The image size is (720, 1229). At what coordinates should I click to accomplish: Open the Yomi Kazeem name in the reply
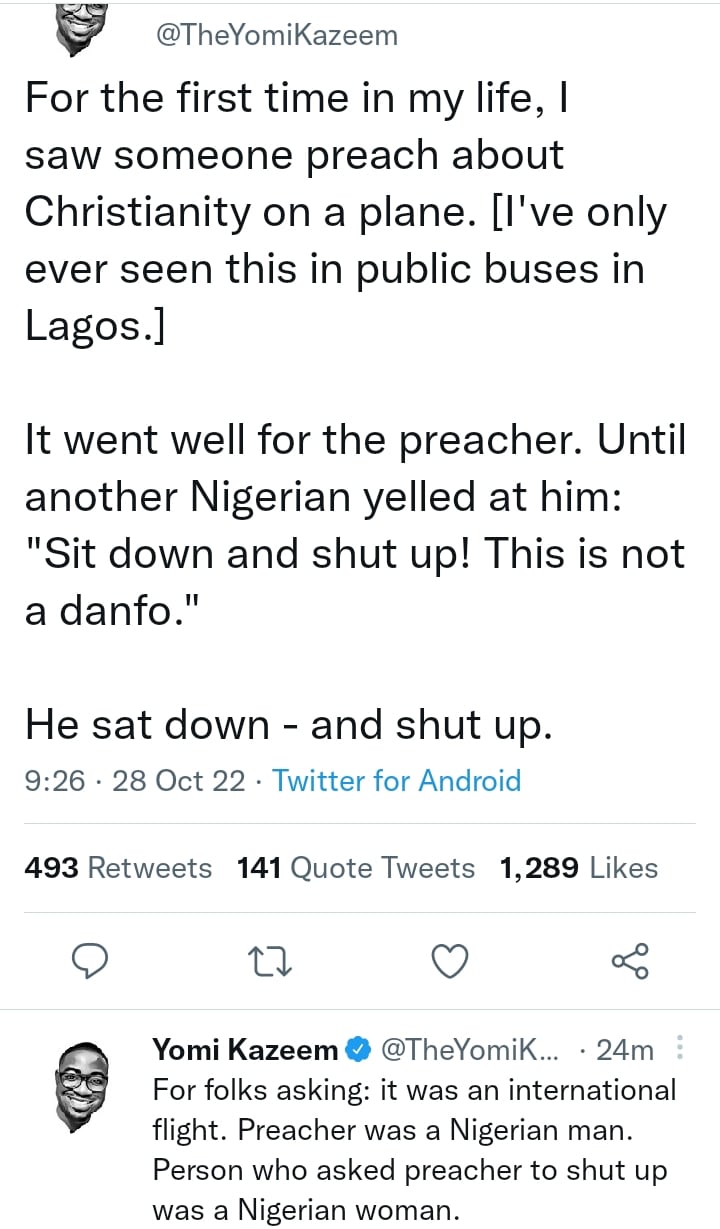coord(245,1049)
